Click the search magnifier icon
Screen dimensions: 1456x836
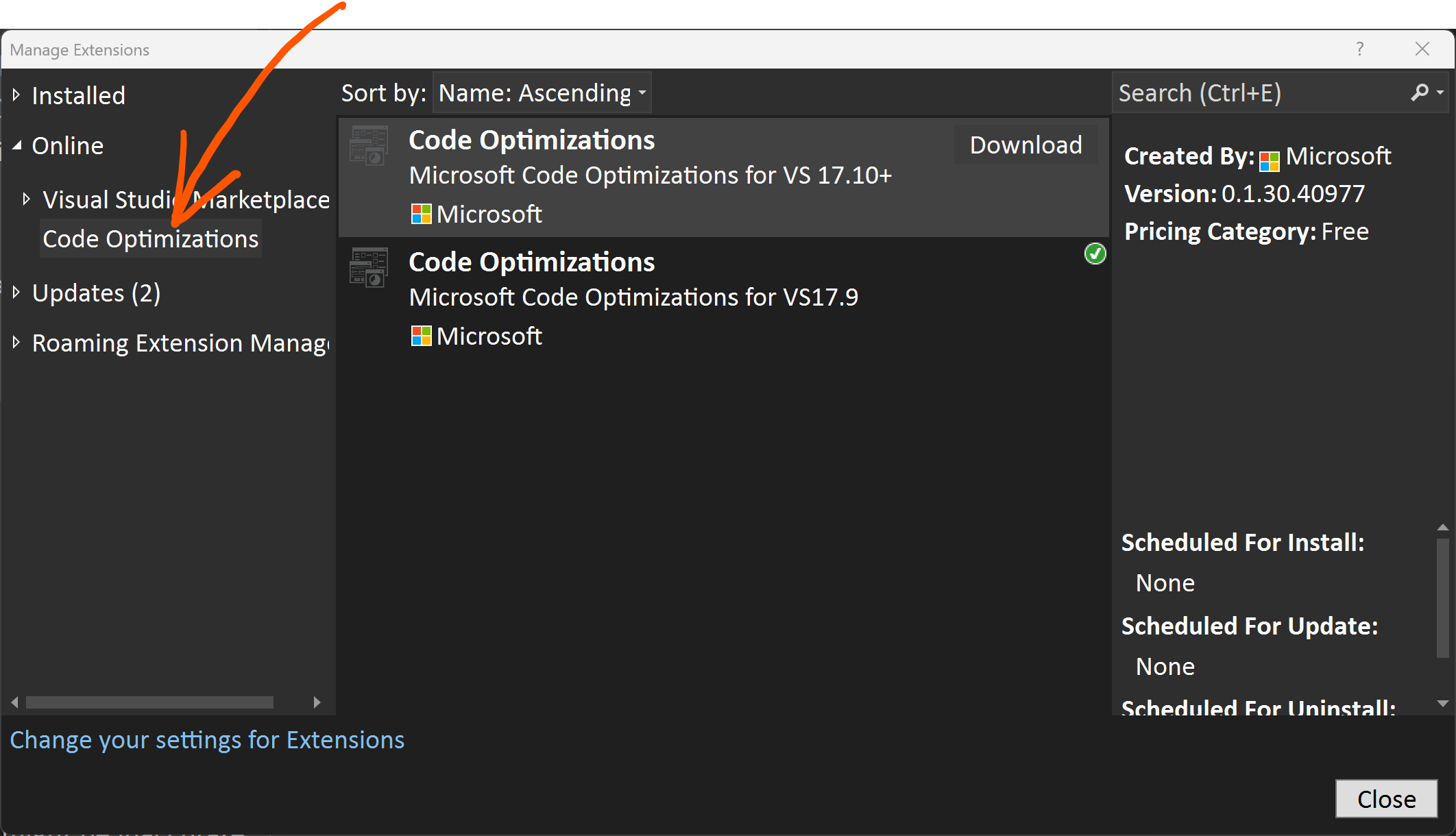pos(1419,92)
